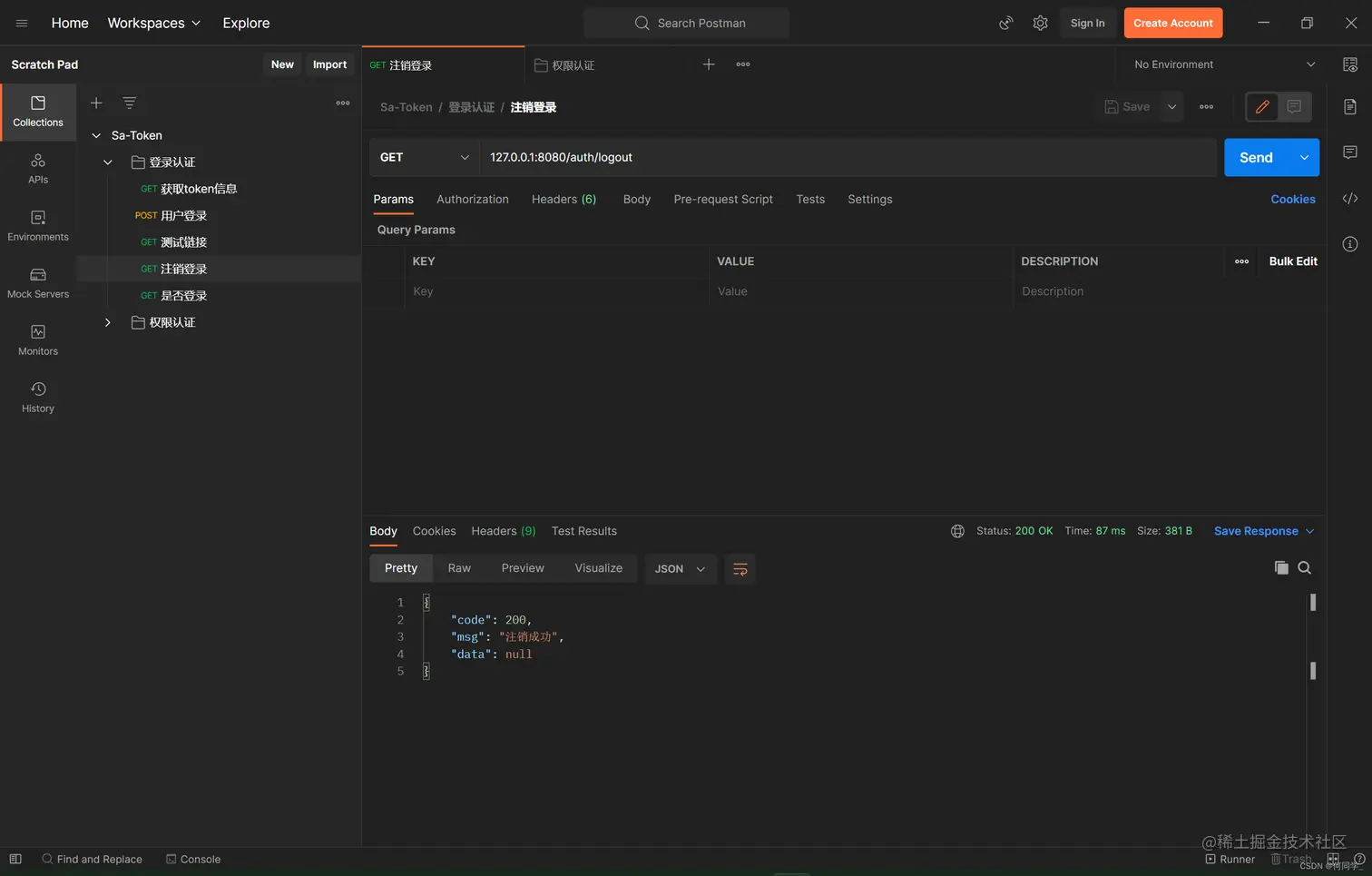The image size is (1372, 876).
Task: Open the Mock Servers sidebar panel
Action: [38, 283]
